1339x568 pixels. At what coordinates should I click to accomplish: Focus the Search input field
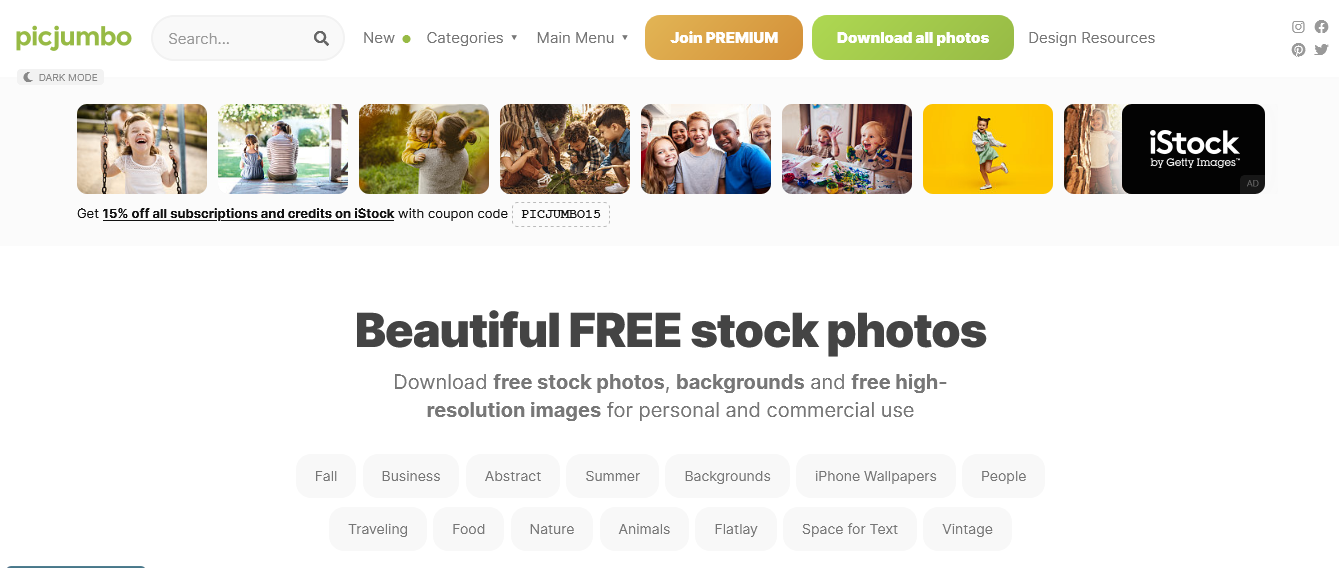click(x=238, y=38)
